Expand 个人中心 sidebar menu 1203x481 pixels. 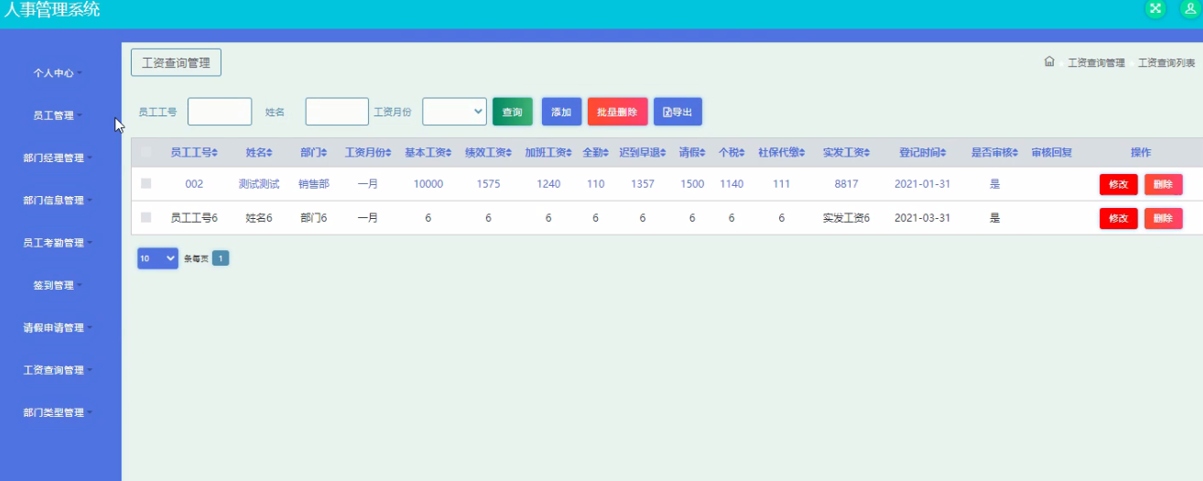coord(57,73)
